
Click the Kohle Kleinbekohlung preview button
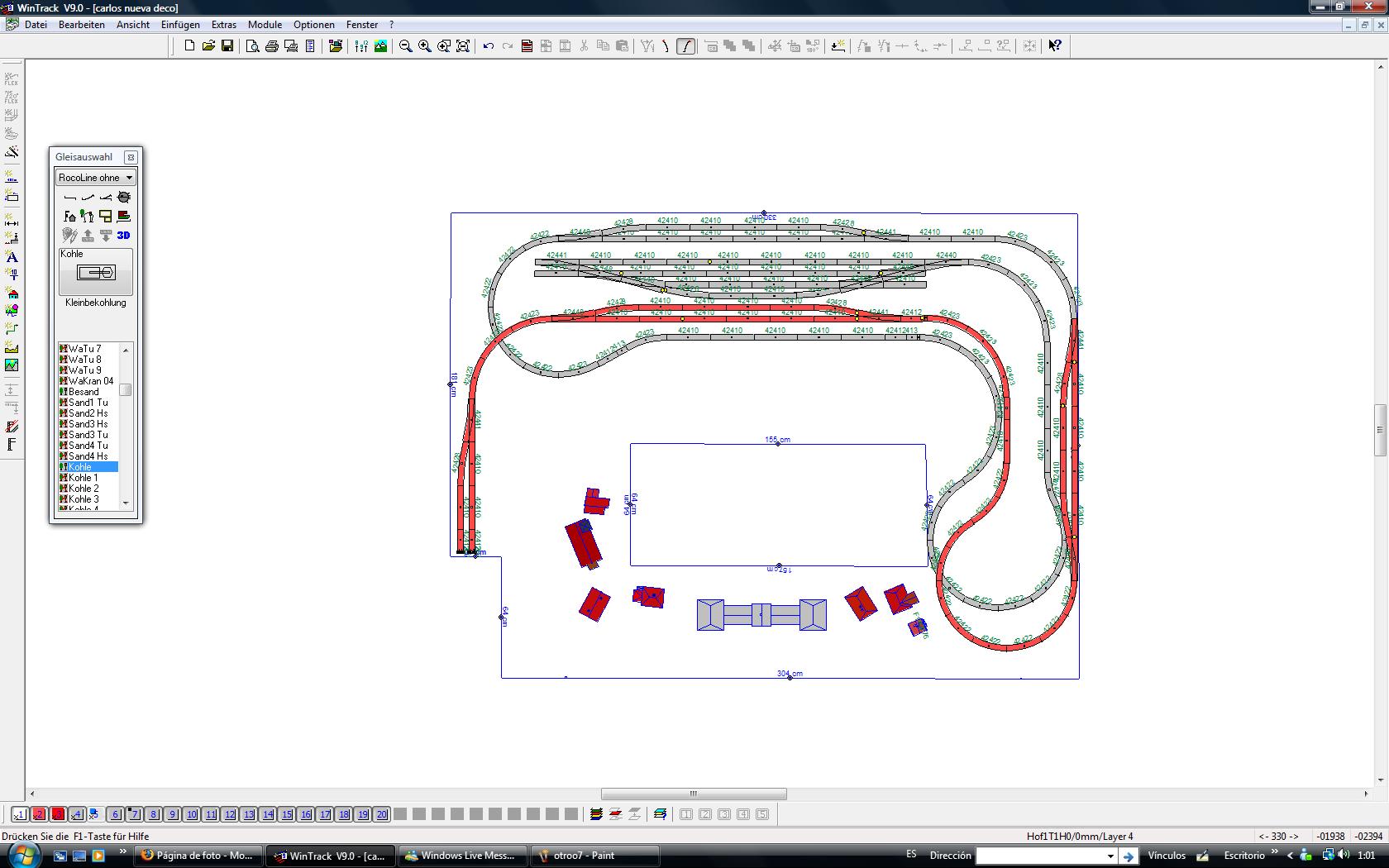point(96,273)
